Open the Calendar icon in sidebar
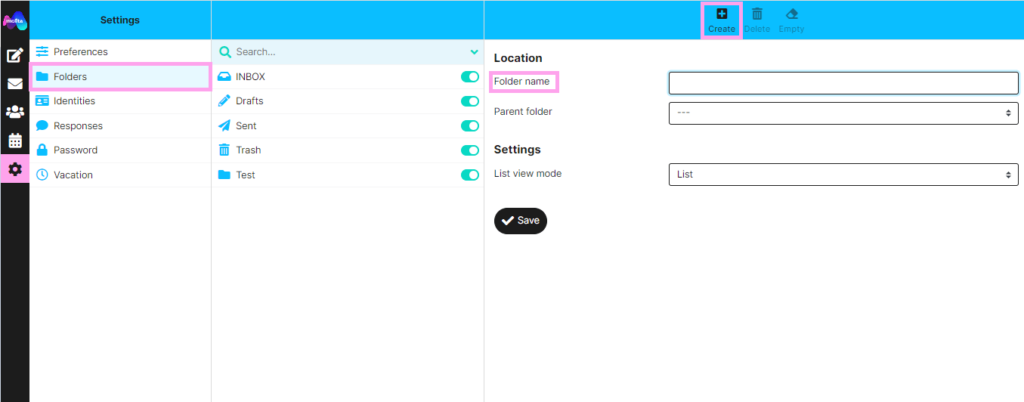Image resolution: width=1024 pixels, height=402 pixels. click(x=15, y=141)
